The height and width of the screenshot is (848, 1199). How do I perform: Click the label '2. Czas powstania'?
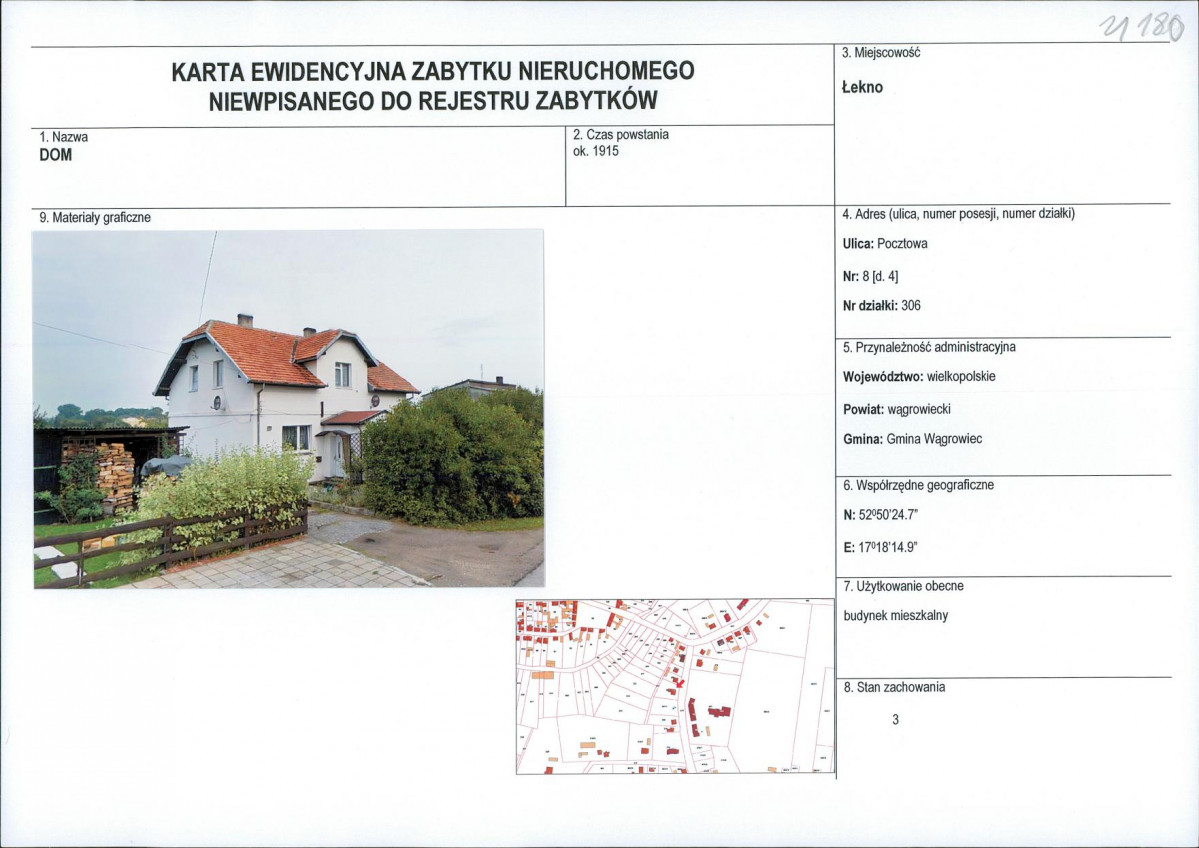[621, 135]
